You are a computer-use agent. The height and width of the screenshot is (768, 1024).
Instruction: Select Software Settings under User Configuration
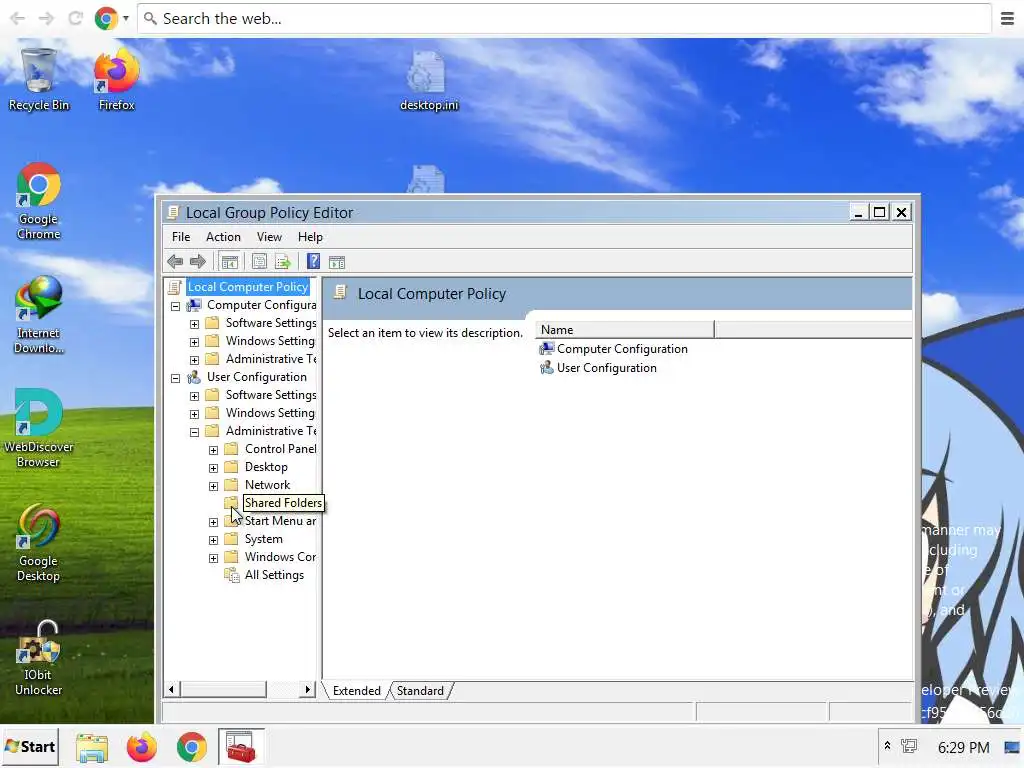coord(271,394)
